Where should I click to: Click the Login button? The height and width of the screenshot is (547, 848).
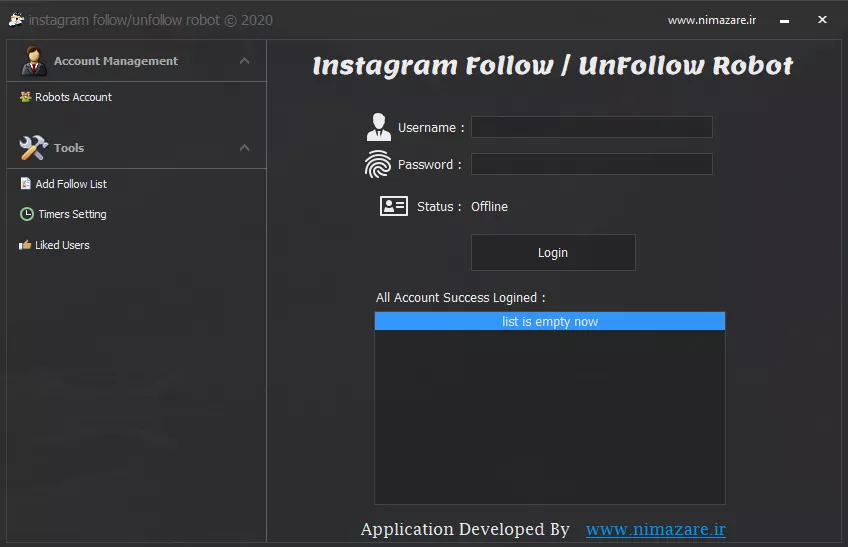pyautogui.click(x=553, y=253)
